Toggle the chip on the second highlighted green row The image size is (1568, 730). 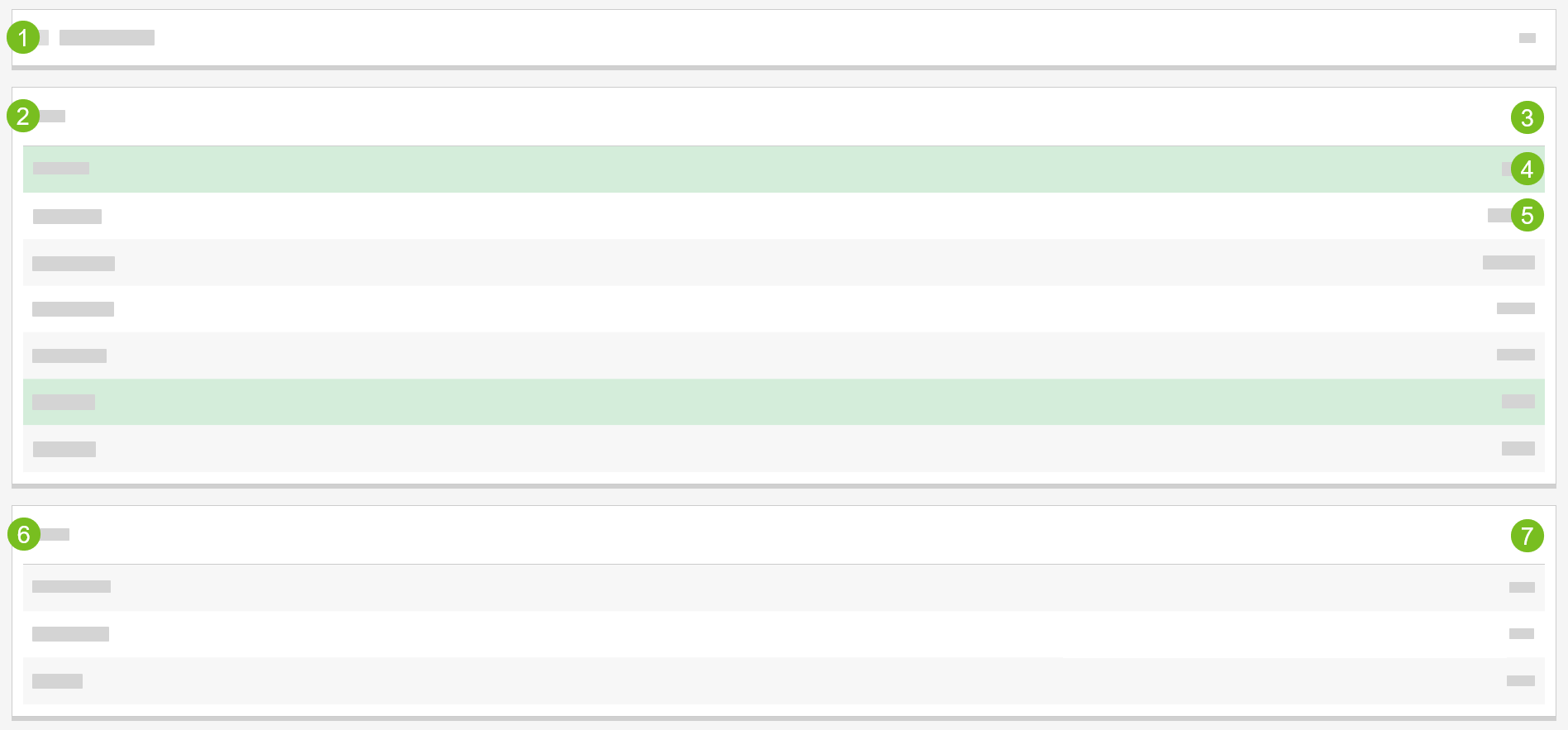click(x=1518, y=401)
